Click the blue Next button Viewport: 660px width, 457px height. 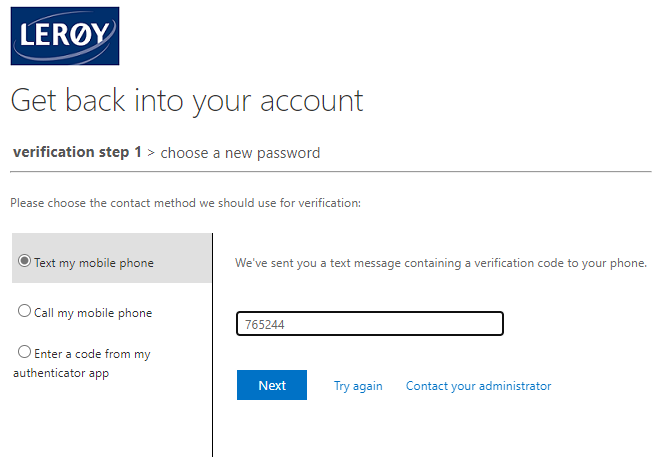click(272, 385)
